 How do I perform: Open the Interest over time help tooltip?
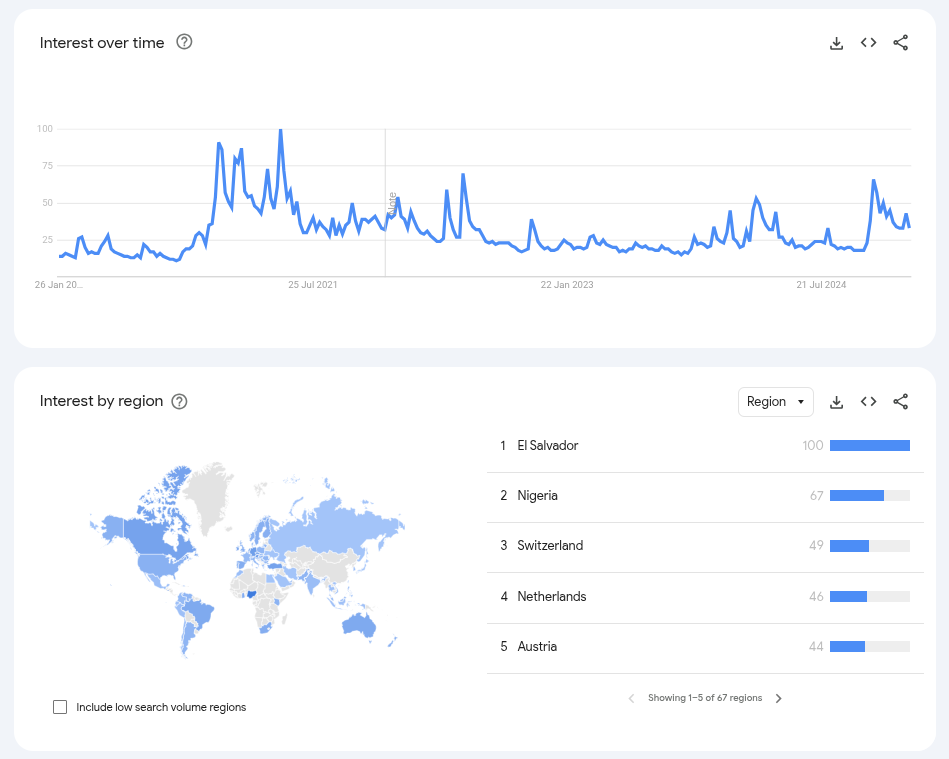pyautogui.click(x=185, y=42)
